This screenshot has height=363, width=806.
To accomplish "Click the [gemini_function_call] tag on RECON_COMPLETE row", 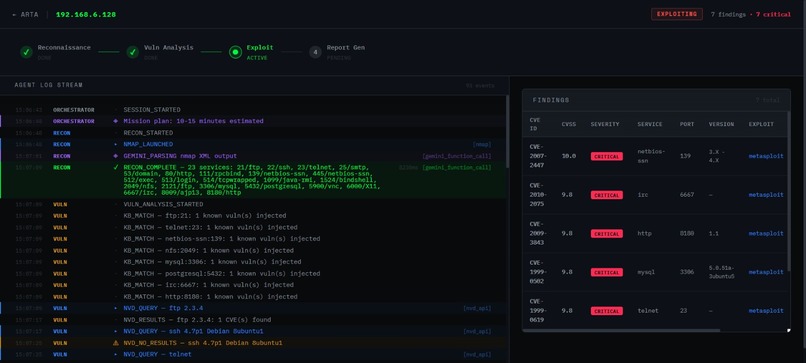I will tap(456, 168).
